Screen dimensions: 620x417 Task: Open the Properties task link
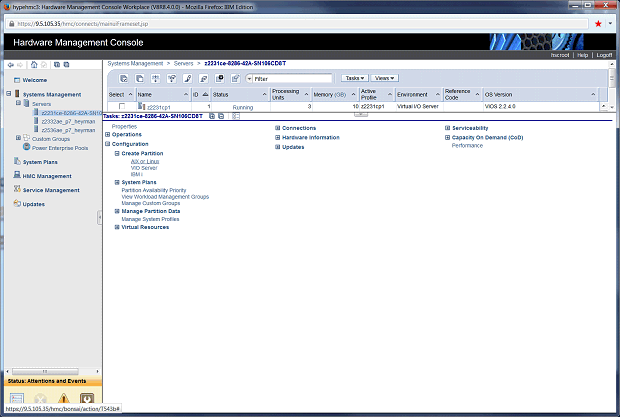pyautogui.click(x=124, y=126)
